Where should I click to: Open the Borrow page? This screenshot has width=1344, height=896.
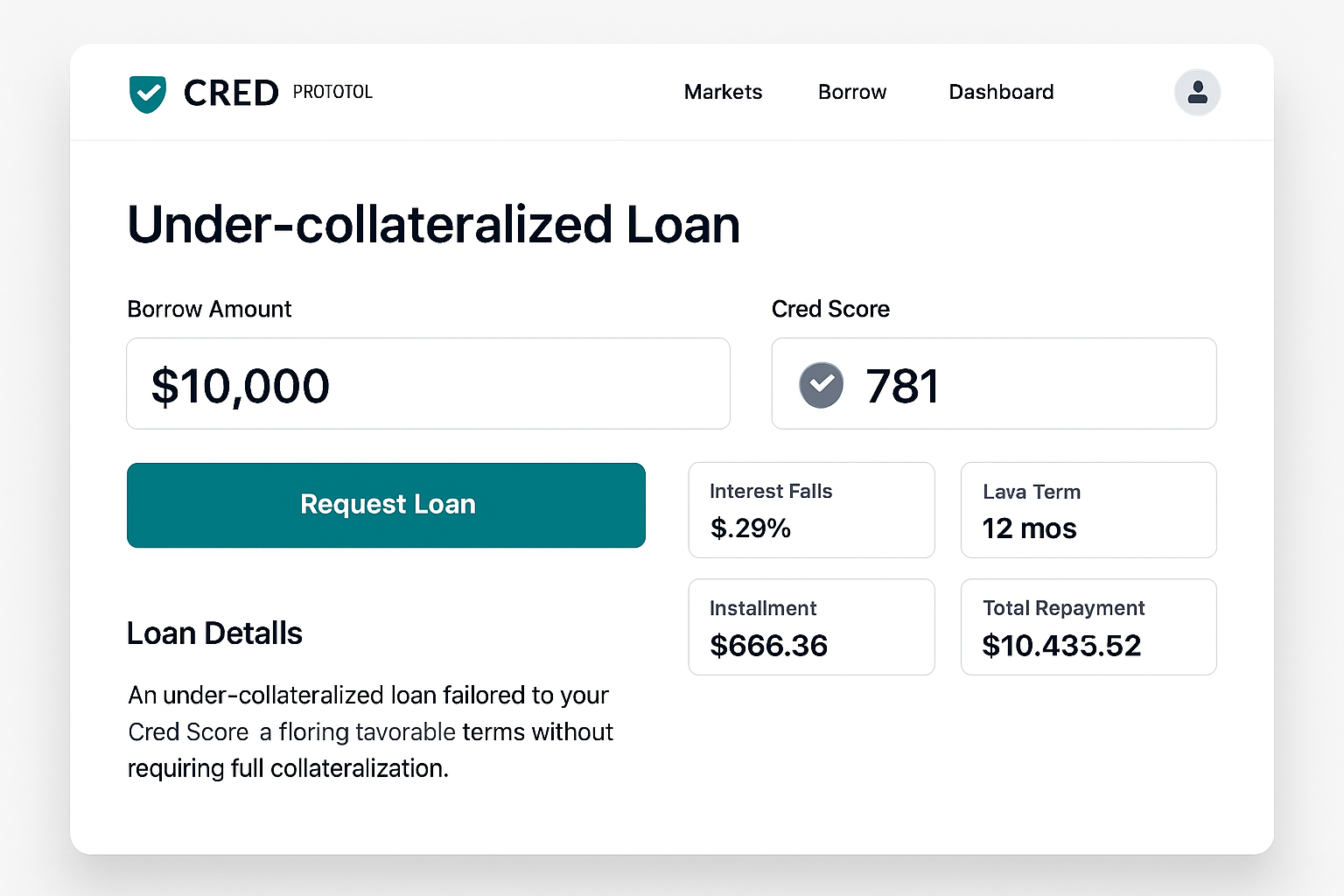(x=851, y=92)
